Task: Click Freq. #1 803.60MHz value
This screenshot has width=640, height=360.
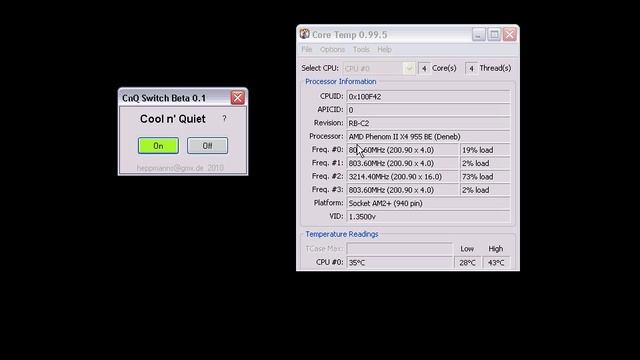Action: point(402,163)
